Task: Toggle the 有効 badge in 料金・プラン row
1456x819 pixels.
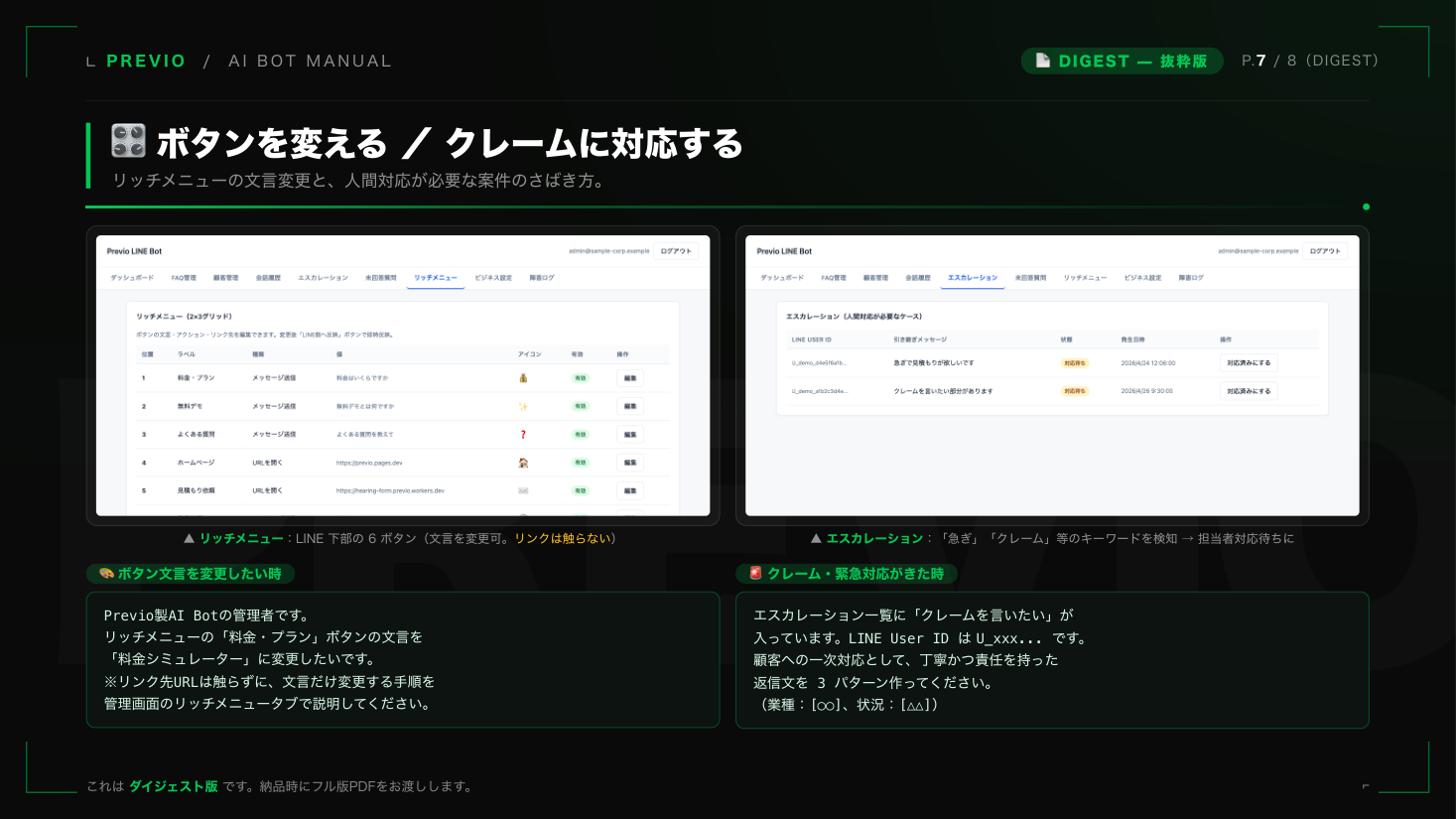Action: click(x=580, y=378)
